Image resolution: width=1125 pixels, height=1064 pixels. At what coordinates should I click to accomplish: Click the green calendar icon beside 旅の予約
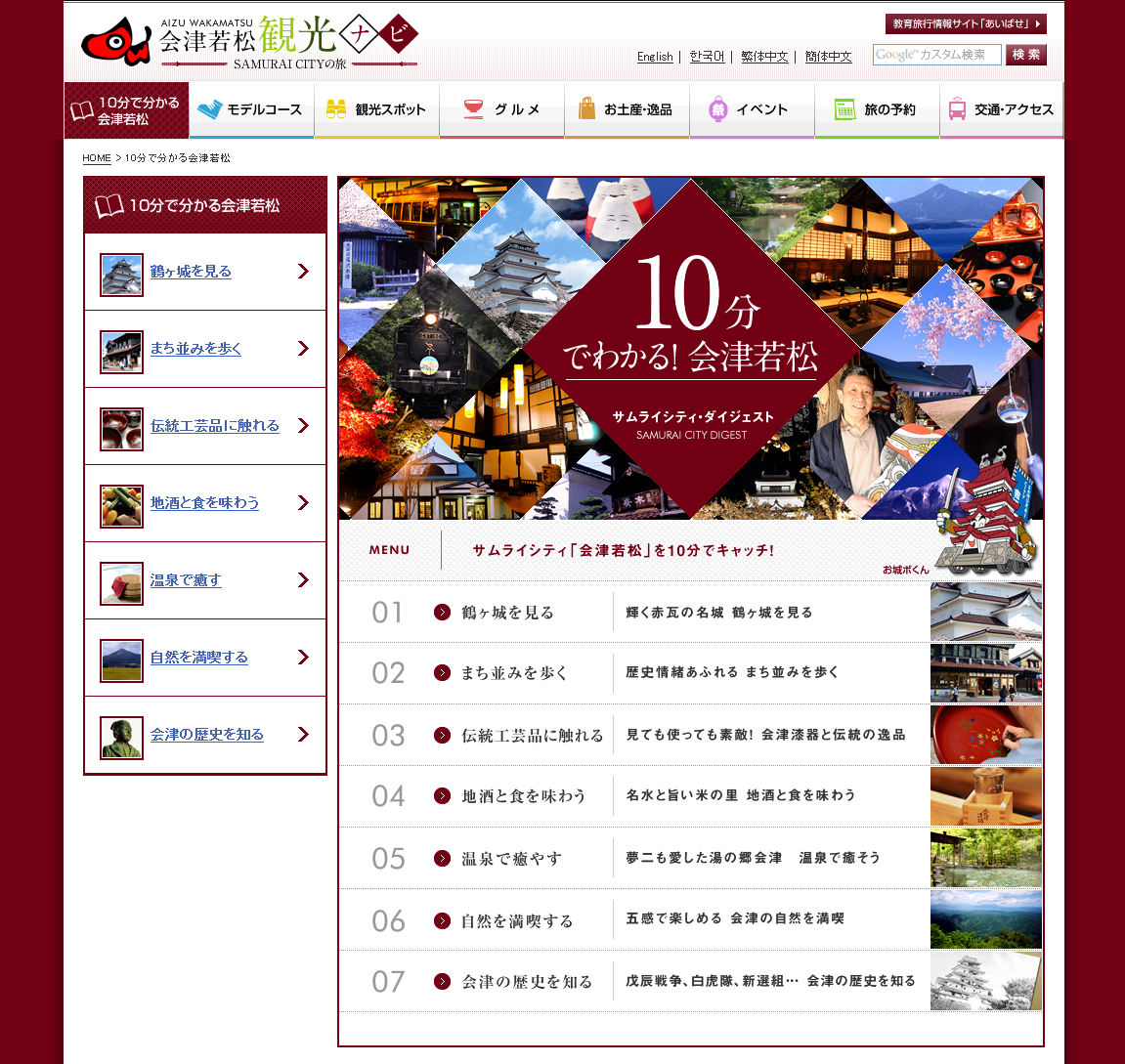pos(844,109)
